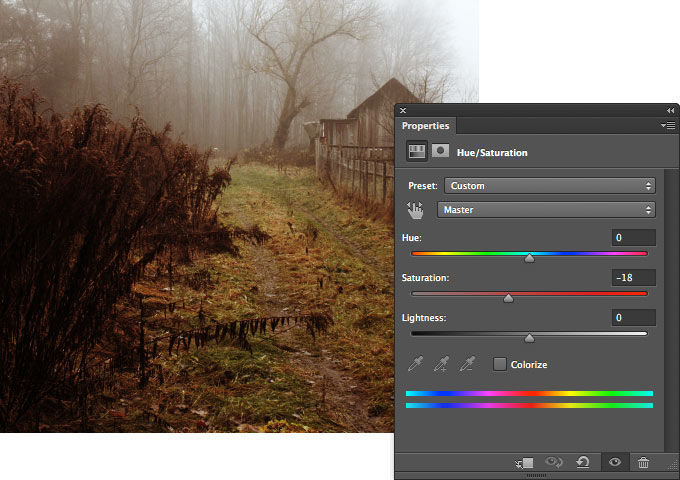Open the Master channel dropdown
Viewport: 680px width, 480px height.
[x=546, y=210]
